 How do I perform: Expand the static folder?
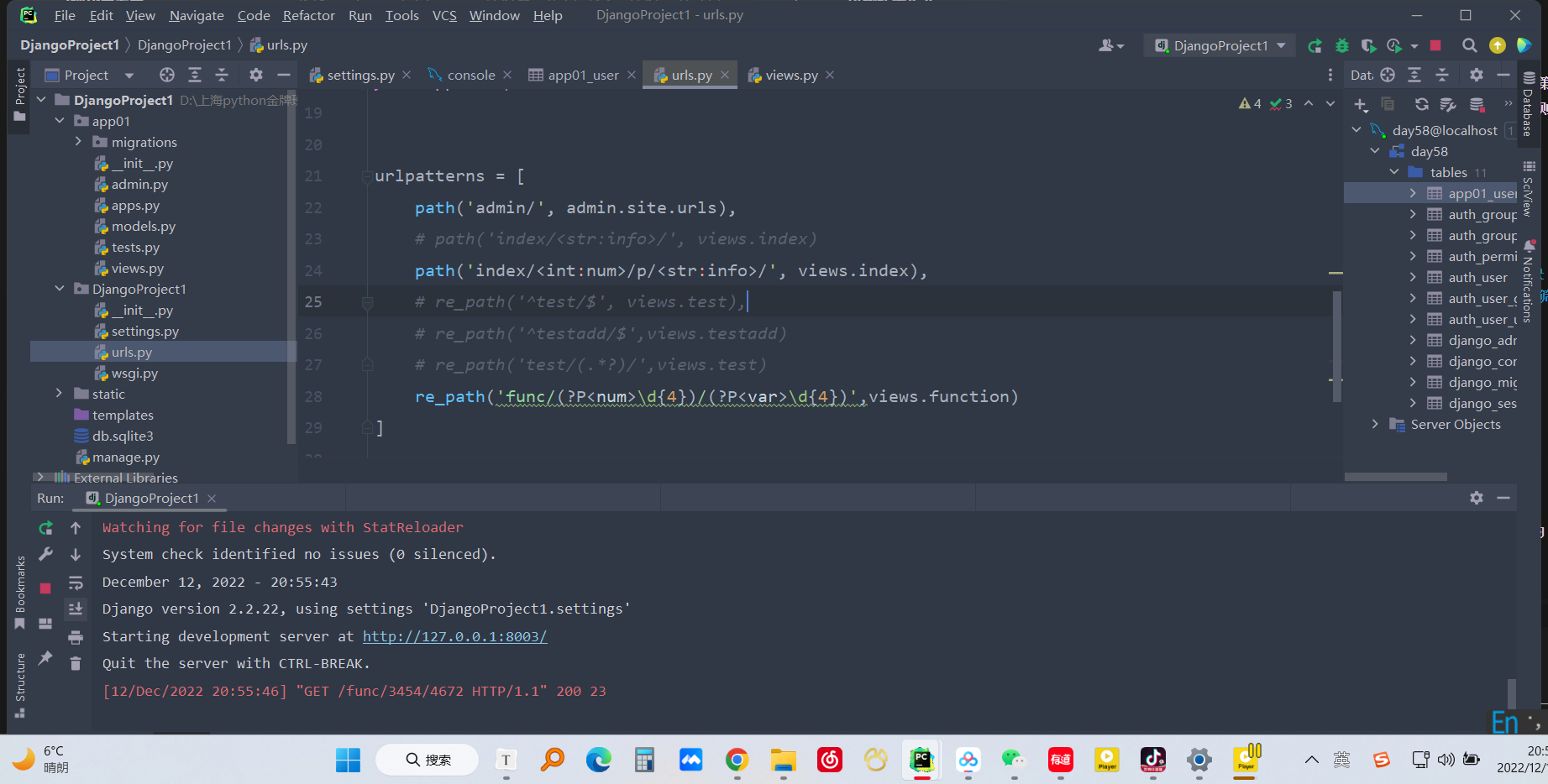tap(59, 394)
